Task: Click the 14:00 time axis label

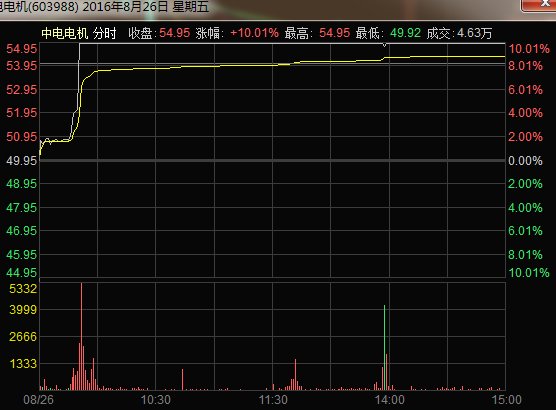Action: (390, 400)
